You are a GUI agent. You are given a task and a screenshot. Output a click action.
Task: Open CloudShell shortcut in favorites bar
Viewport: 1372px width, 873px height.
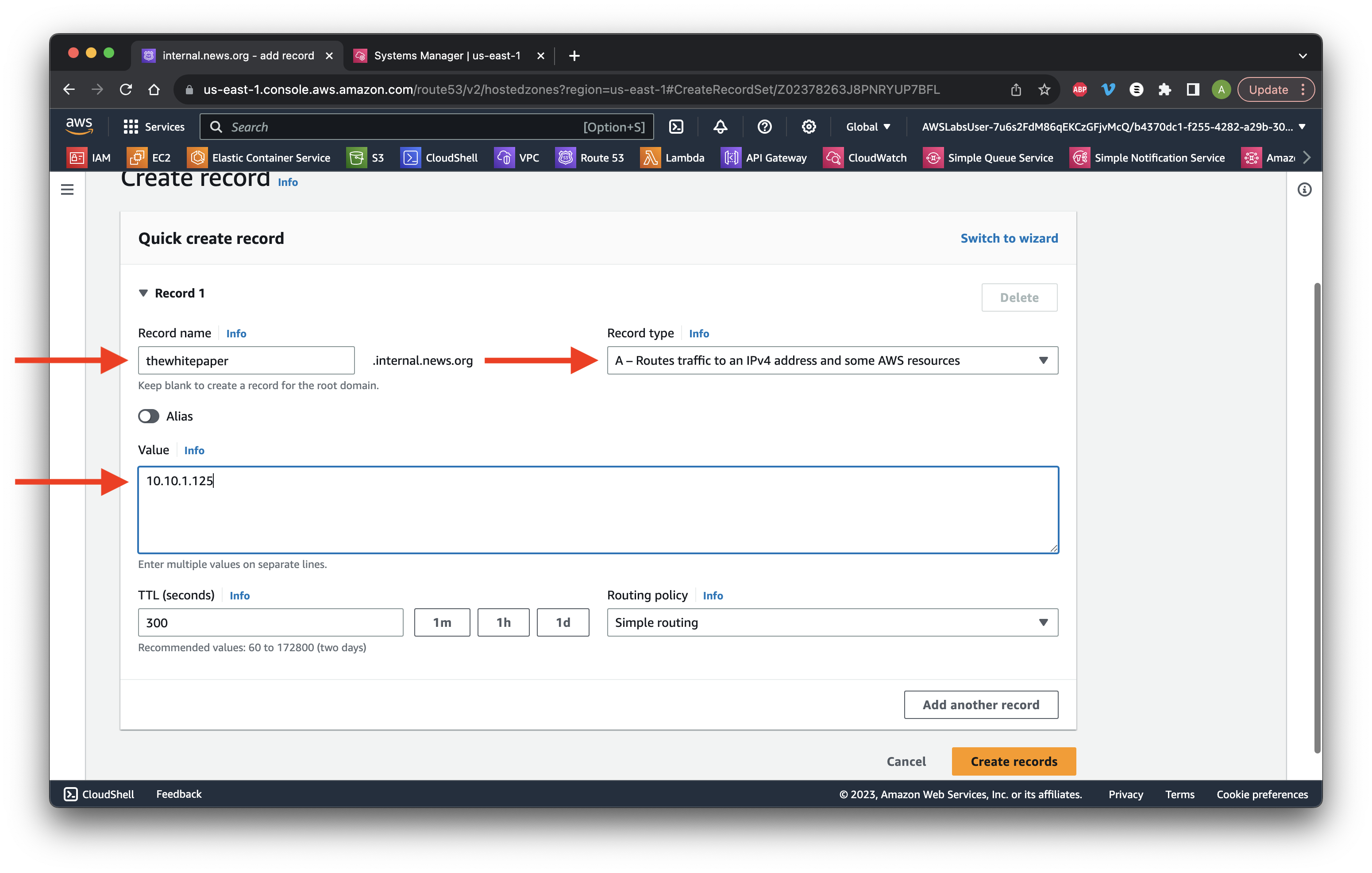(x=439, y=158)
